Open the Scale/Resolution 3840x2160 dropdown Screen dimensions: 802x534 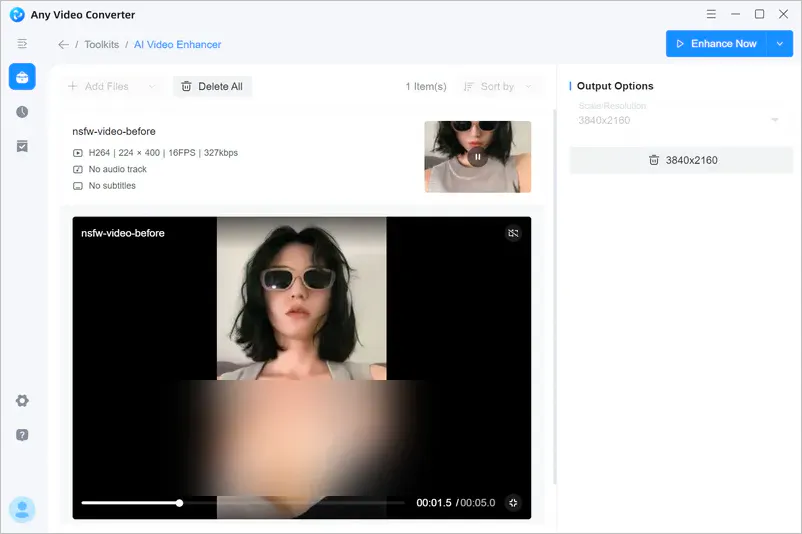tap(678, 120)
